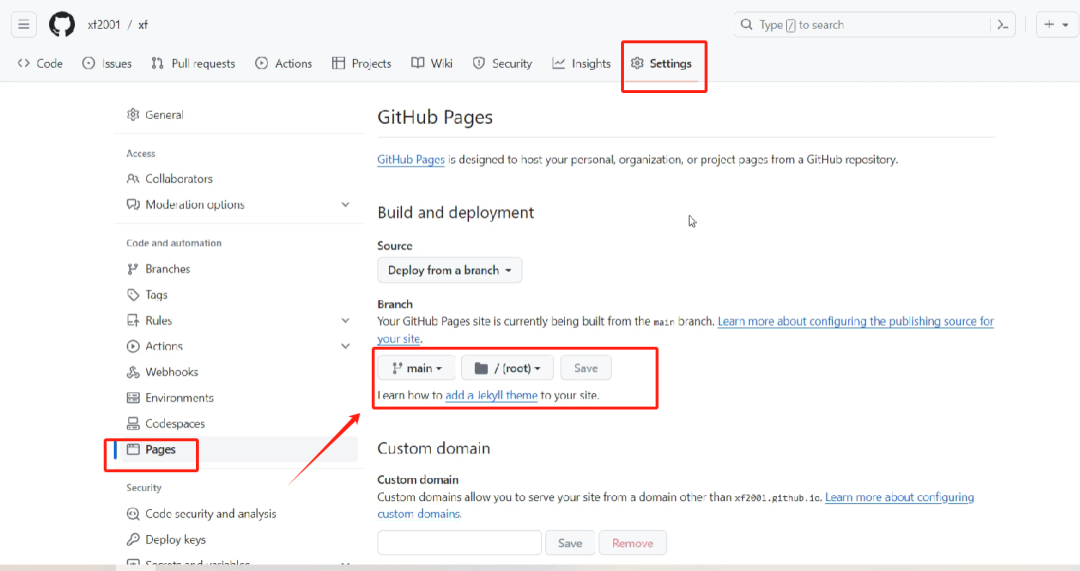Click the Codespaces icon in sidebar

coord(133,424)
